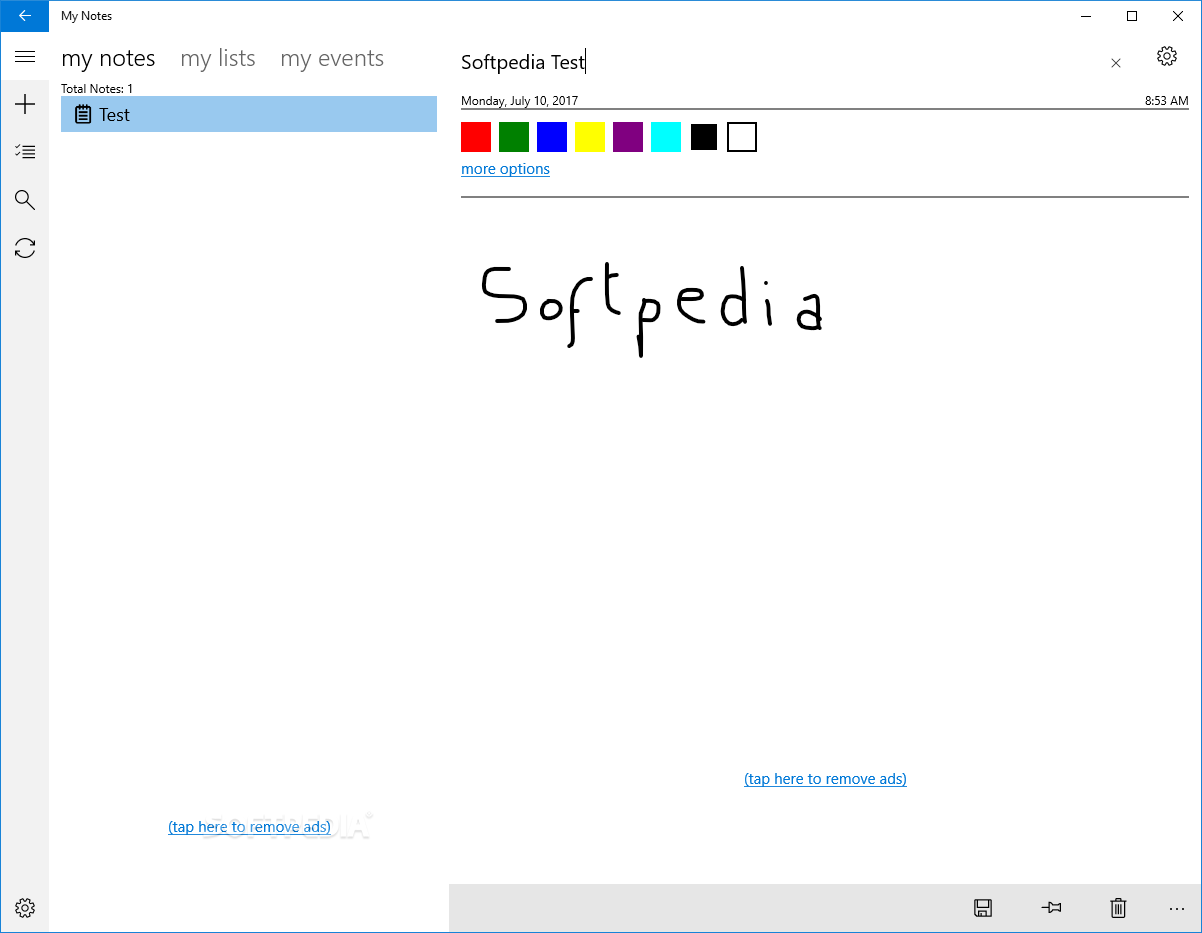Switch to my notes tab
Image resolution: width=1202 pixels, height=933 pixels.
108,59
